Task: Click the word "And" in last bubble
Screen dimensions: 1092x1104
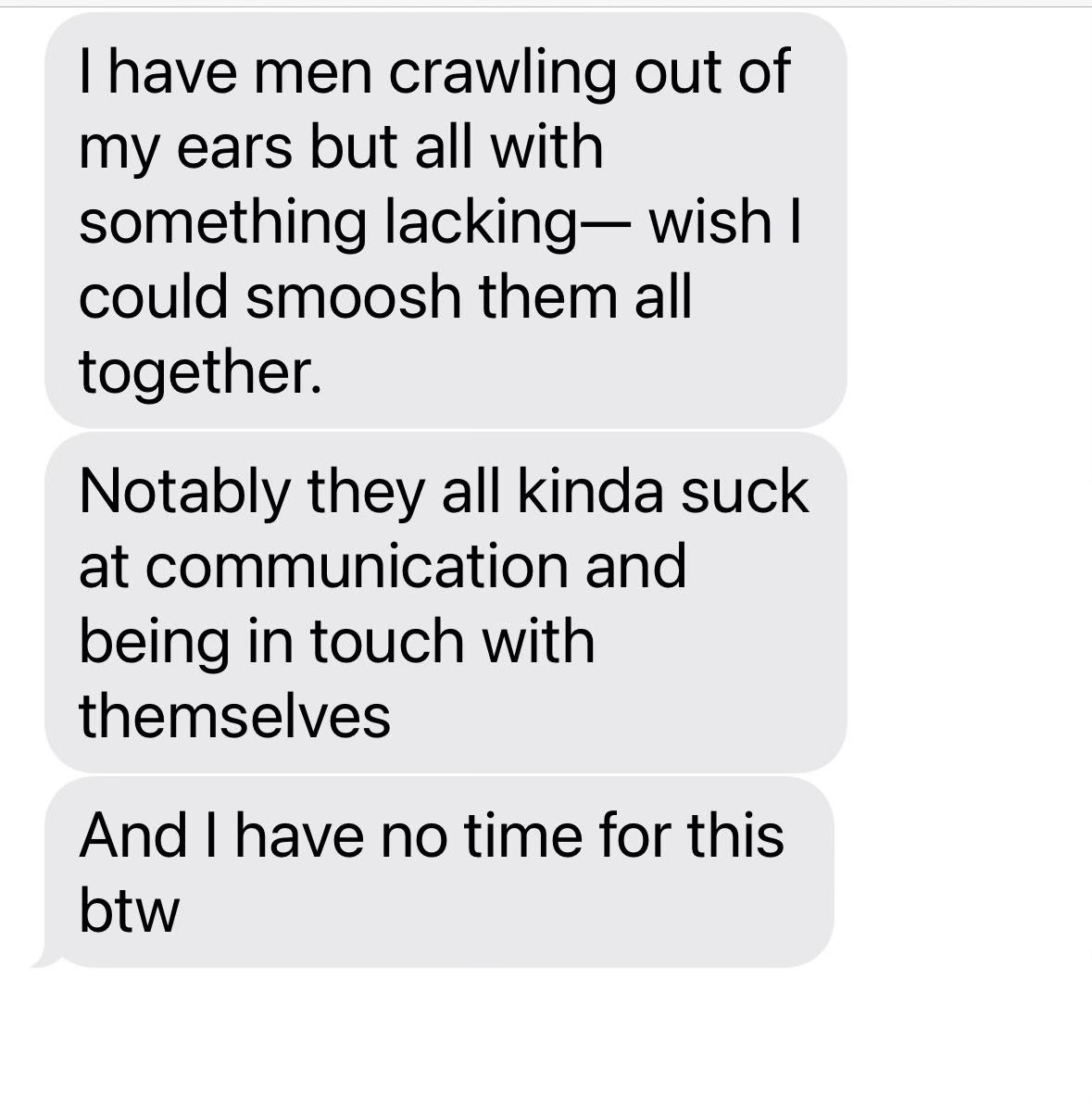Action: tap(133, 835)
